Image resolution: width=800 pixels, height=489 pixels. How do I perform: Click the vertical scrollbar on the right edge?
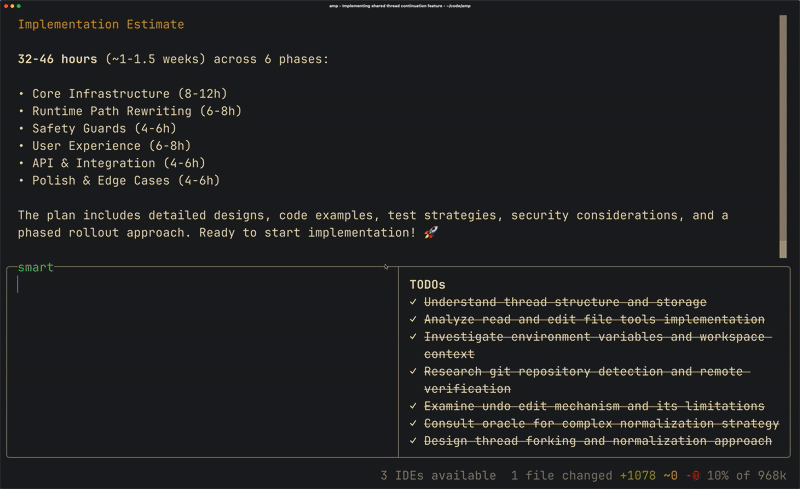[x=783, y=135]
